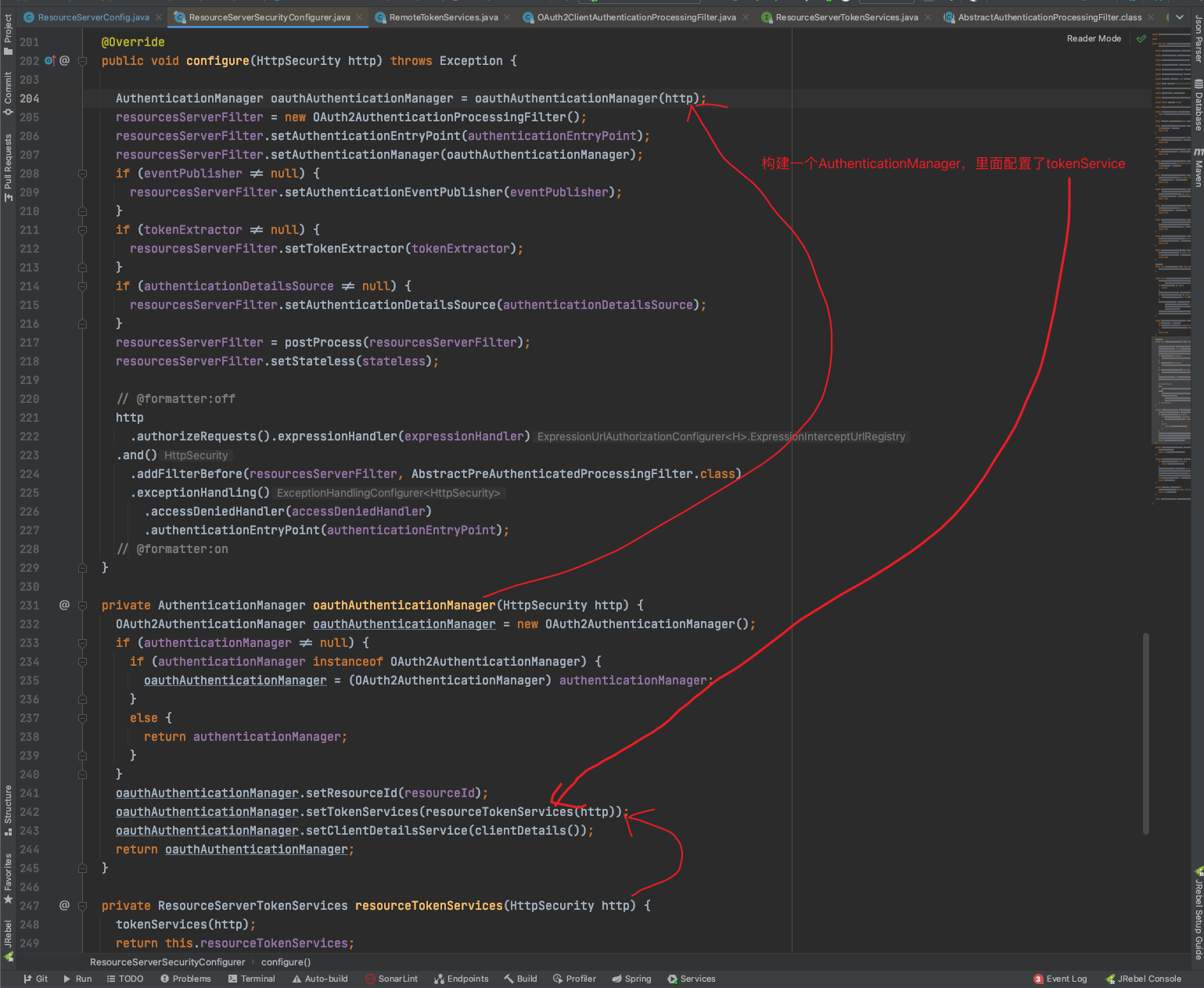1204x988 pixels.
Task: Switch to the ResourceServerConfig.java tab
Action: tap(92, 17)
